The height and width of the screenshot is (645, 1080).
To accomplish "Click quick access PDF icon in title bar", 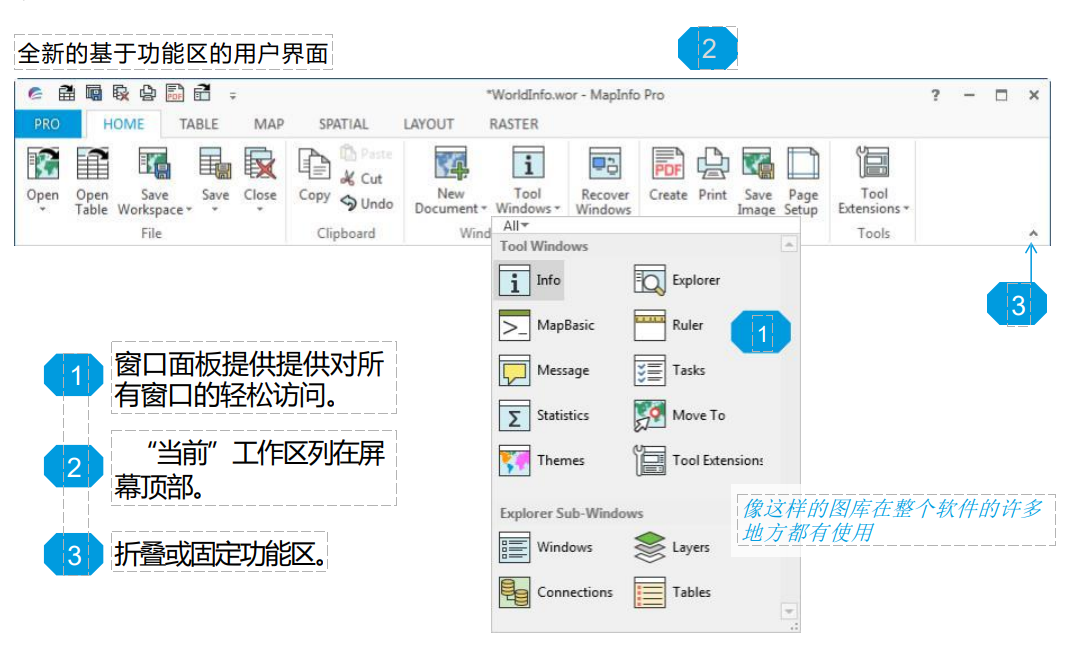I will (175, 93).
